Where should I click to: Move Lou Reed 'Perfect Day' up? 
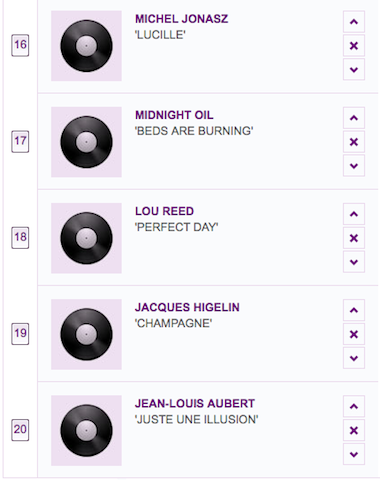(x=354, y=214)
